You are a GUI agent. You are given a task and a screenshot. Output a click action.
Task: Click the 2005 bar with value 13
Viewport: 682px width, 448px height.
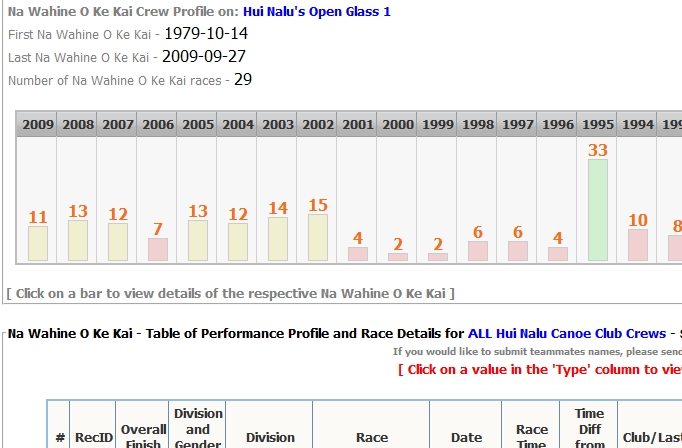pos(198,240)
